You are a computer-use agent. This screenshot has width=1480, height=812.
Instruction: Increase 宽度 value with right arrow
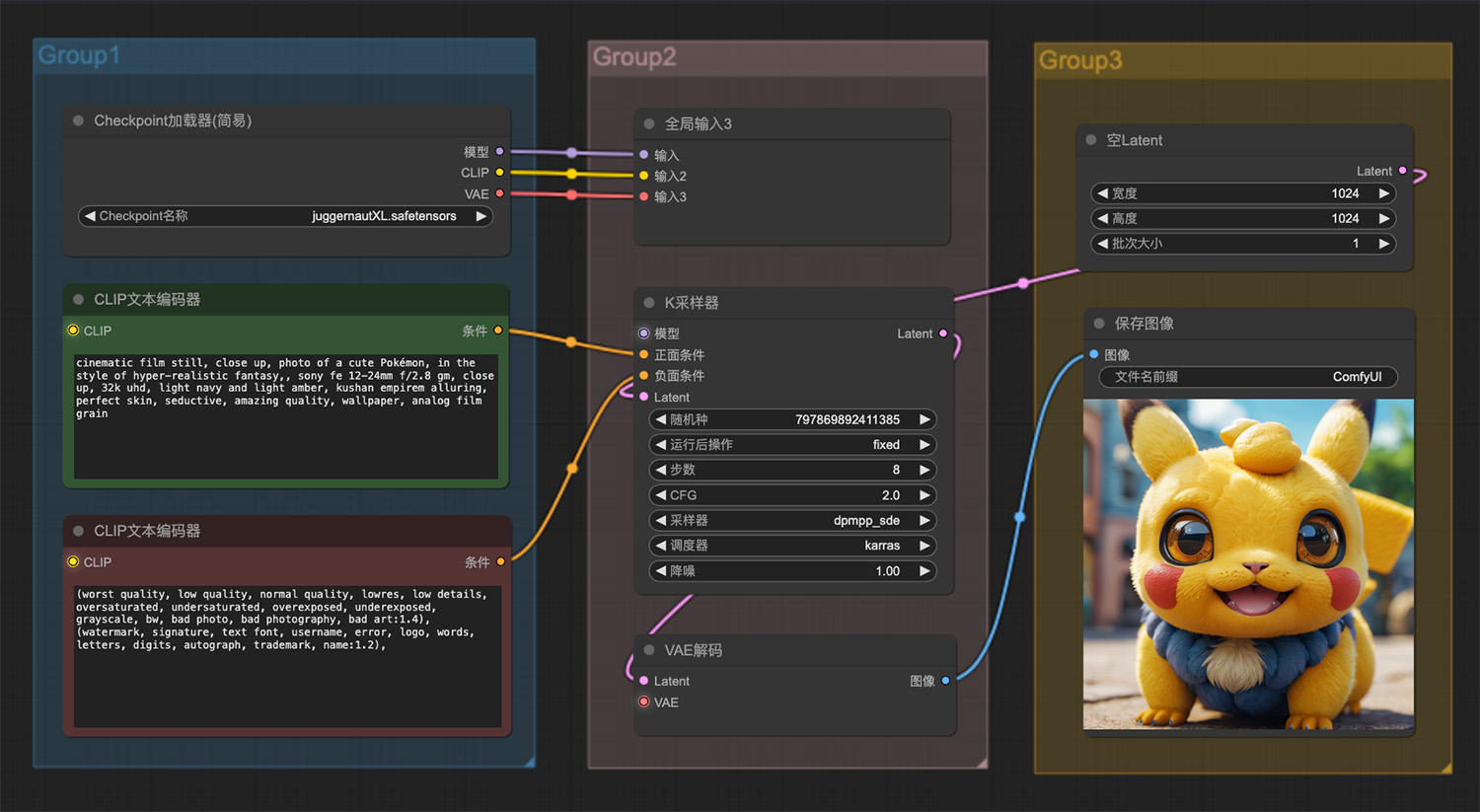[1384, 193]
